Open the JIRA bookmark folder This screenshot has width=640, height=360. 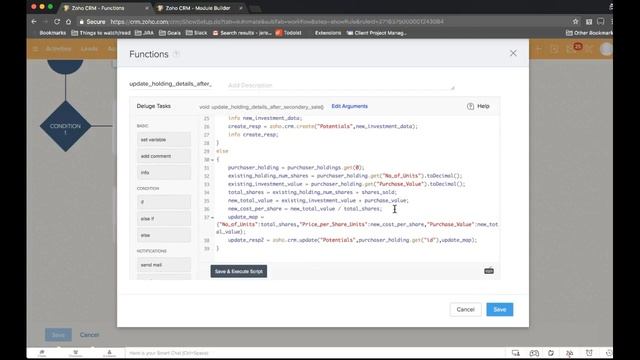pyautogui.click(x=144, y=33)
